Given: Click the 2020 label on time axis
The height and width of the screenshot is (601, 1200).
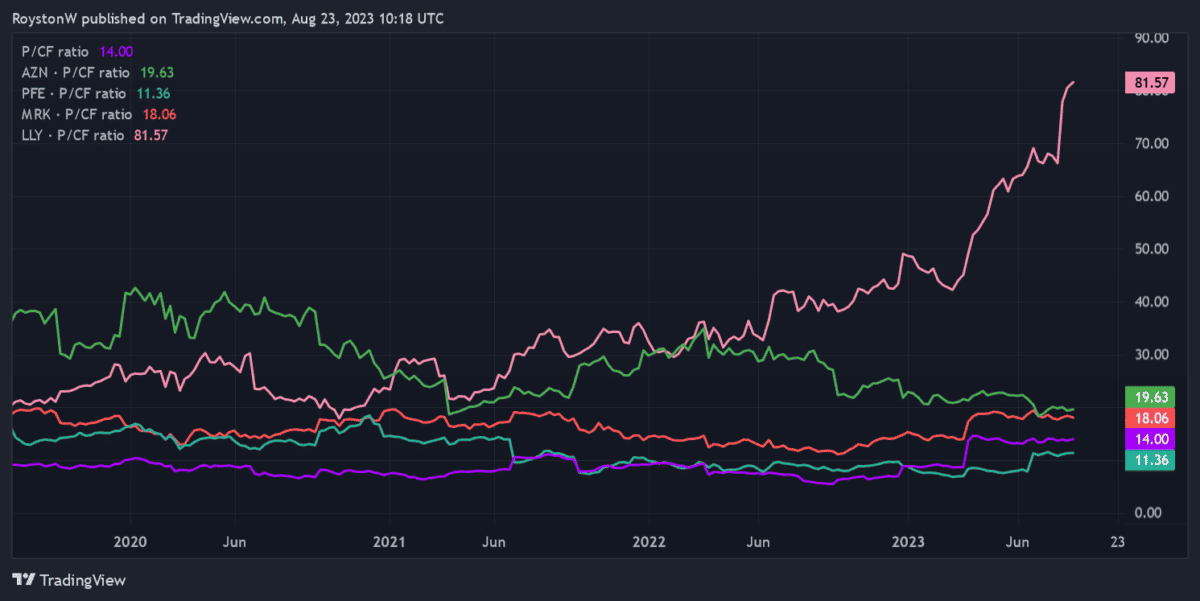Looking at the screenshot, I should coord(130,542).
